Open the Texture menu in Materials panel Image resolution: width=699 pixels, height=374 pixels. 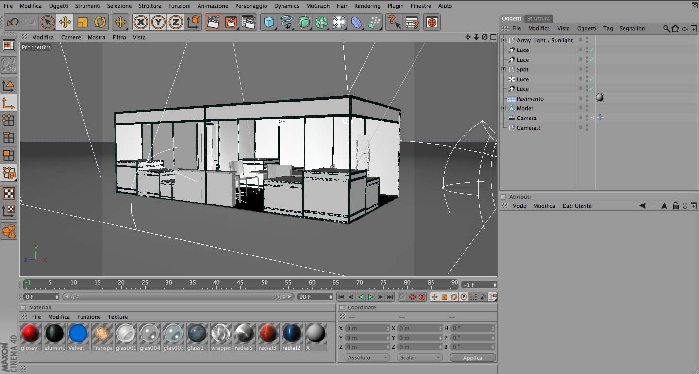click(x=118, y=317)
